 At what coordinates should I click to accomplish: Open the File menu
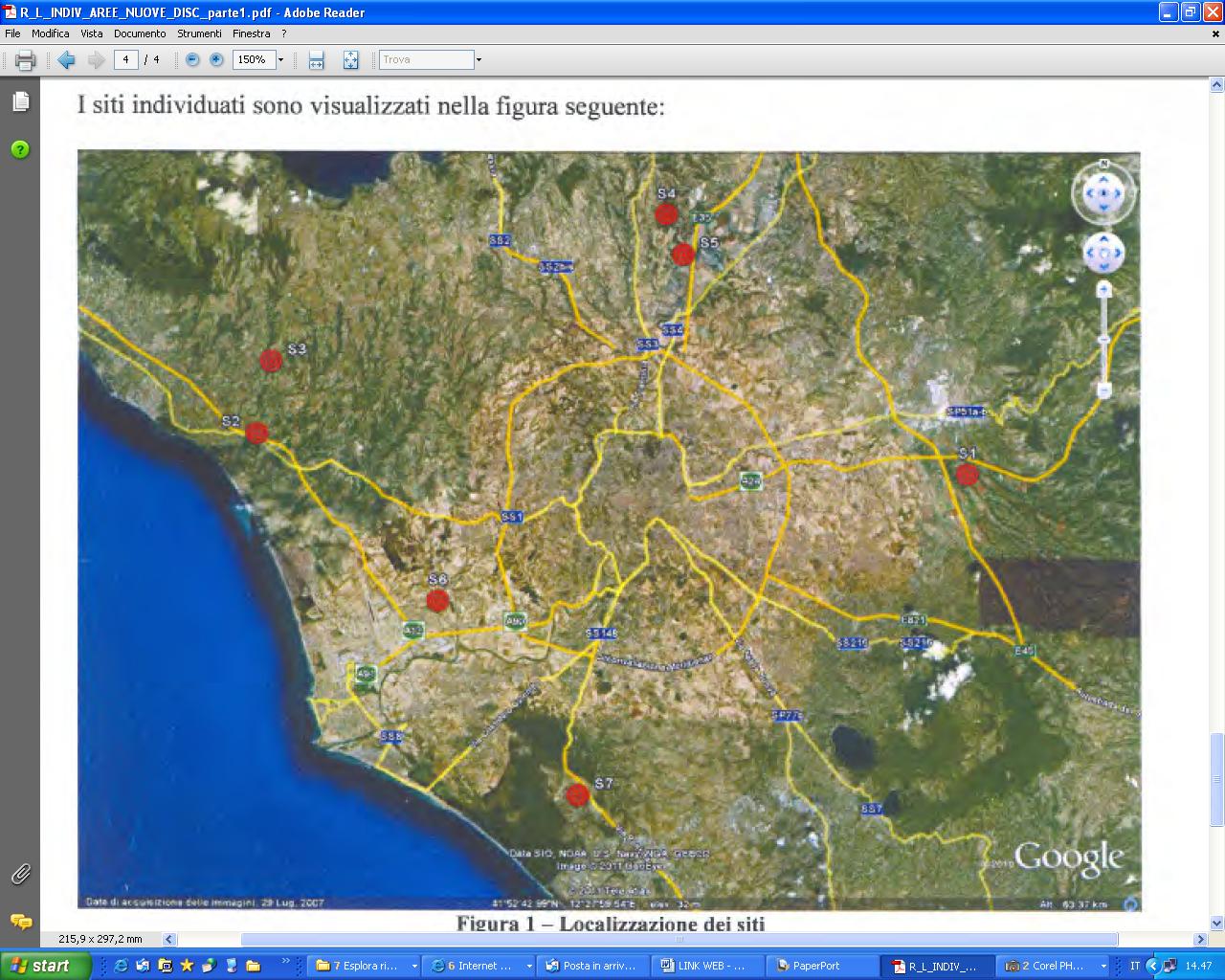pyautogui.click(x=12, y=33)
